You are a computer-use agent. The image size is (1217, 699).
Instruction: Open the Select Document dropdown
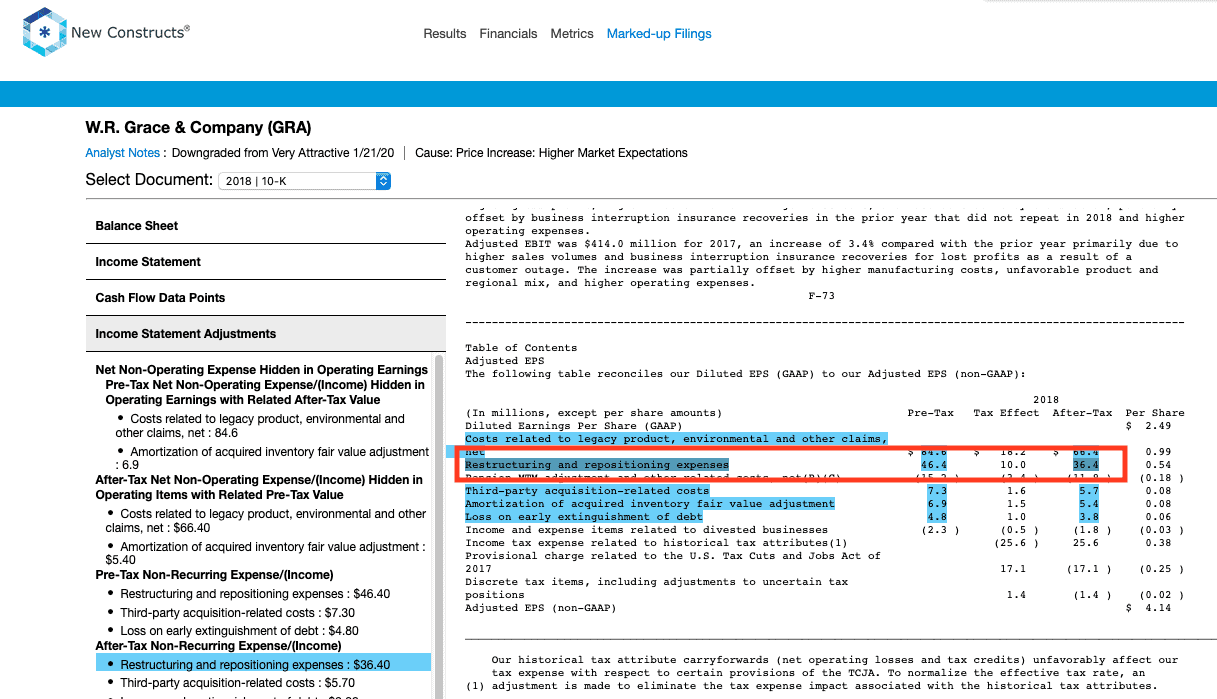click(x=304, y=181)
